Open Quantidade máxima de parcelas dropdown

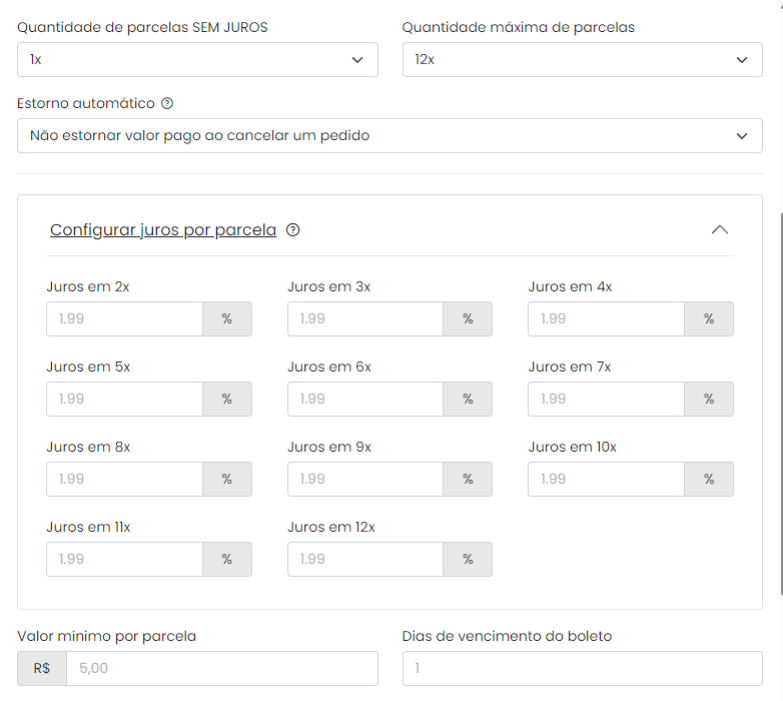[x=582, y=60]
